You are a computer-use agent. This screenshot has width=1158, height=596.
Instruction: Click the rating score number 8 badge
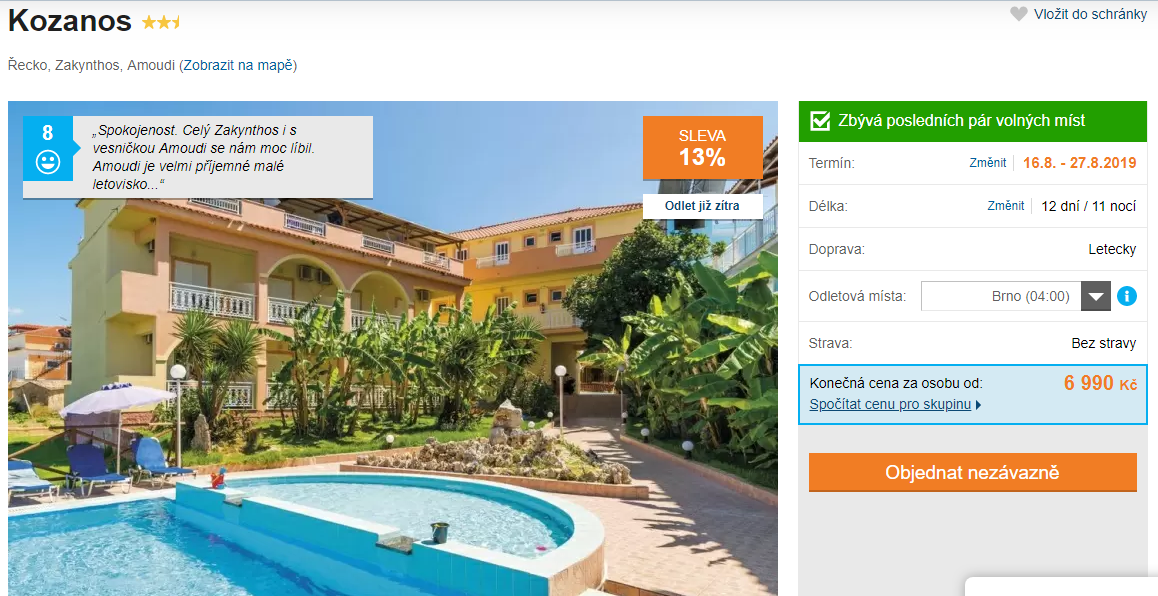[48, 148]
